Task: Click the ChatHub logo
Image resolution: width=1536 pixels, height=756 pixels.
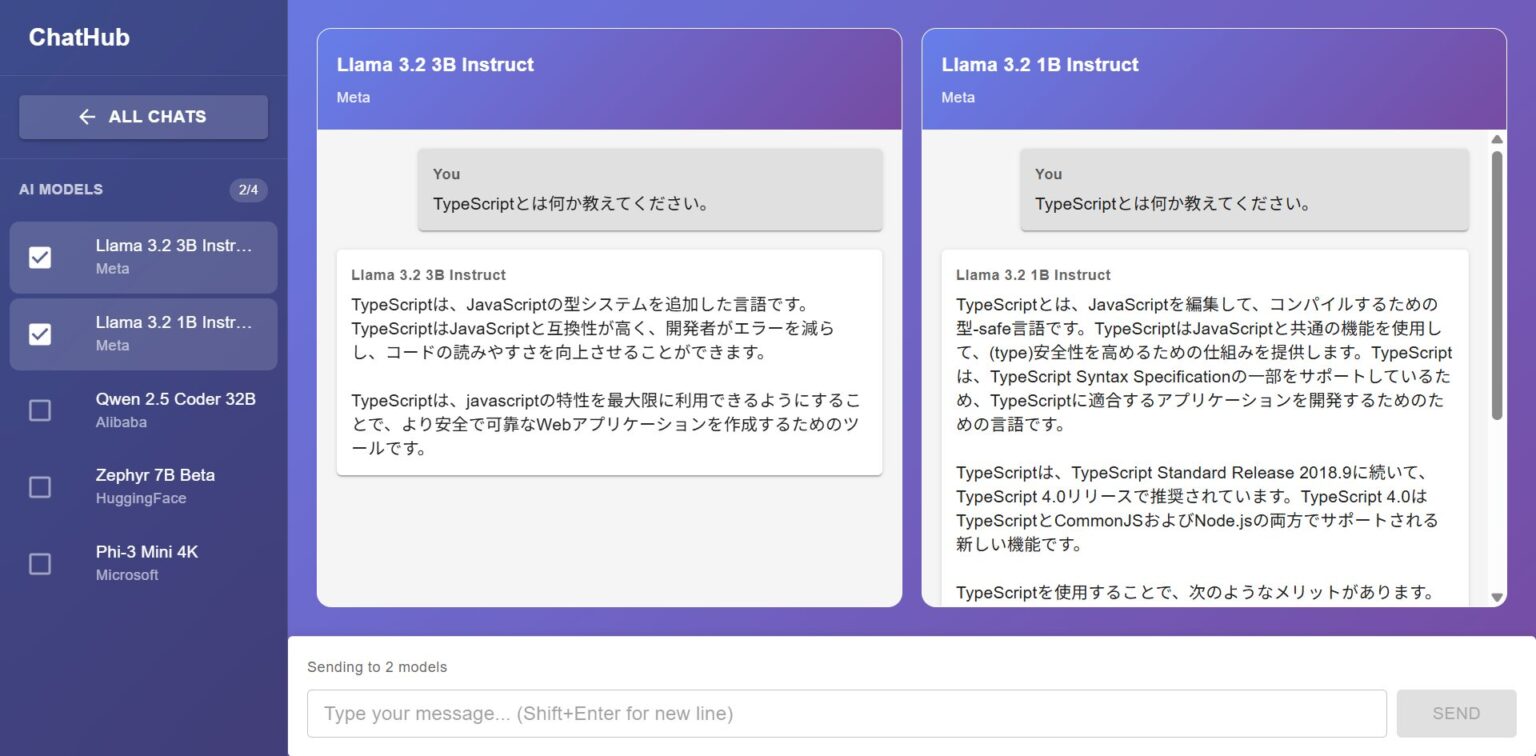Action: pyautogui.click(x=79, y=37)
